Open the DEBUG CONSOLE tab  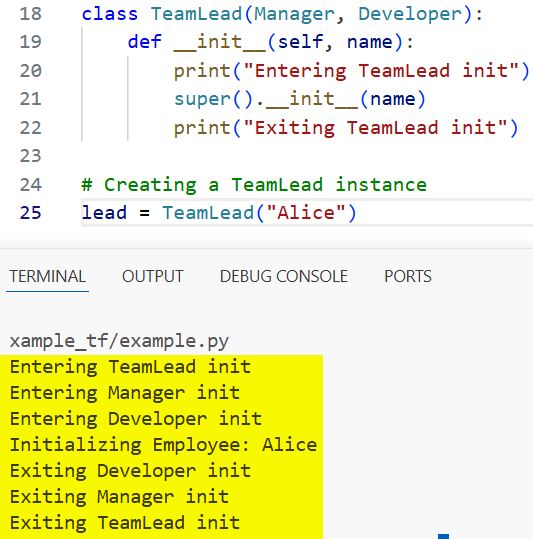(284, 276)
